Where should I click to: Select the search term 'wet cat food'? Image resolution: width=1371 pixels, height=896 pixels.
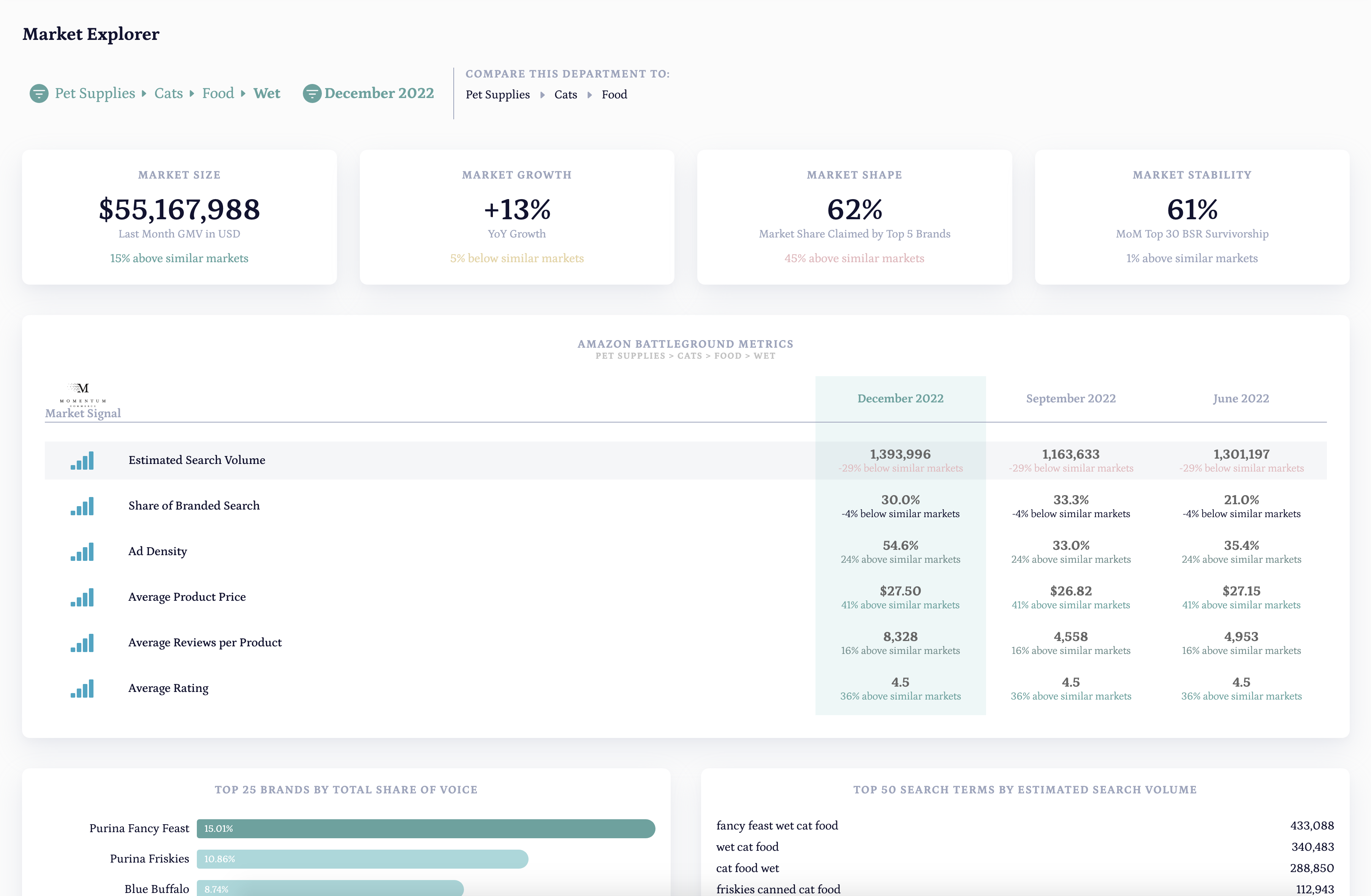point(747,847)
